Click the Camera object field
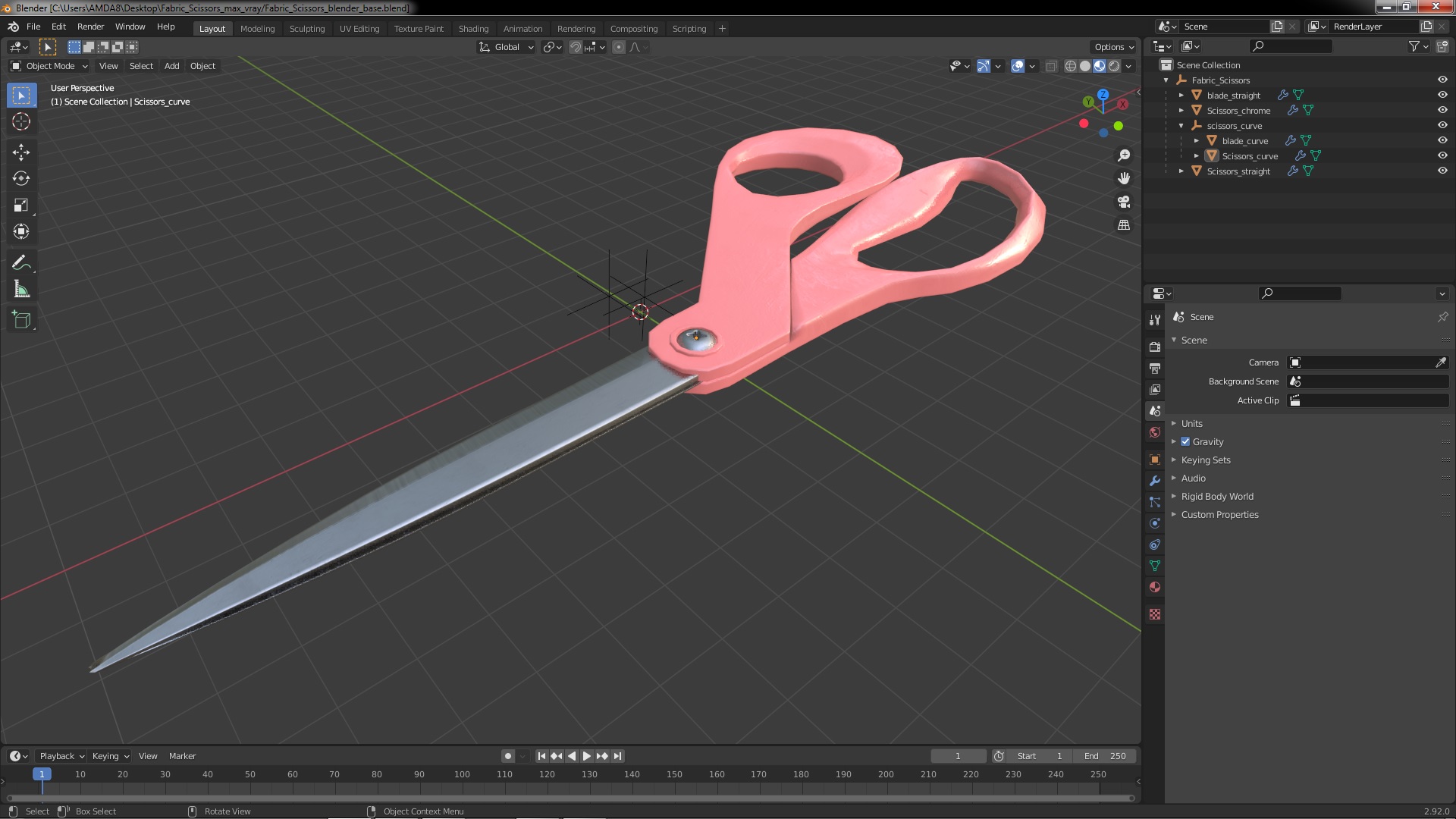1456x819 pixels. click(1368, 362)
